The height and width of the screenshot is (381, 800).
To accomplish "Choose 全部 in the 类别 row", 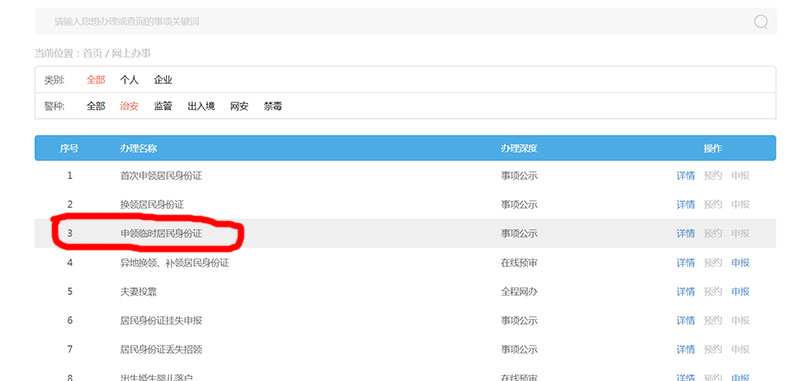I will pos(96,80).
